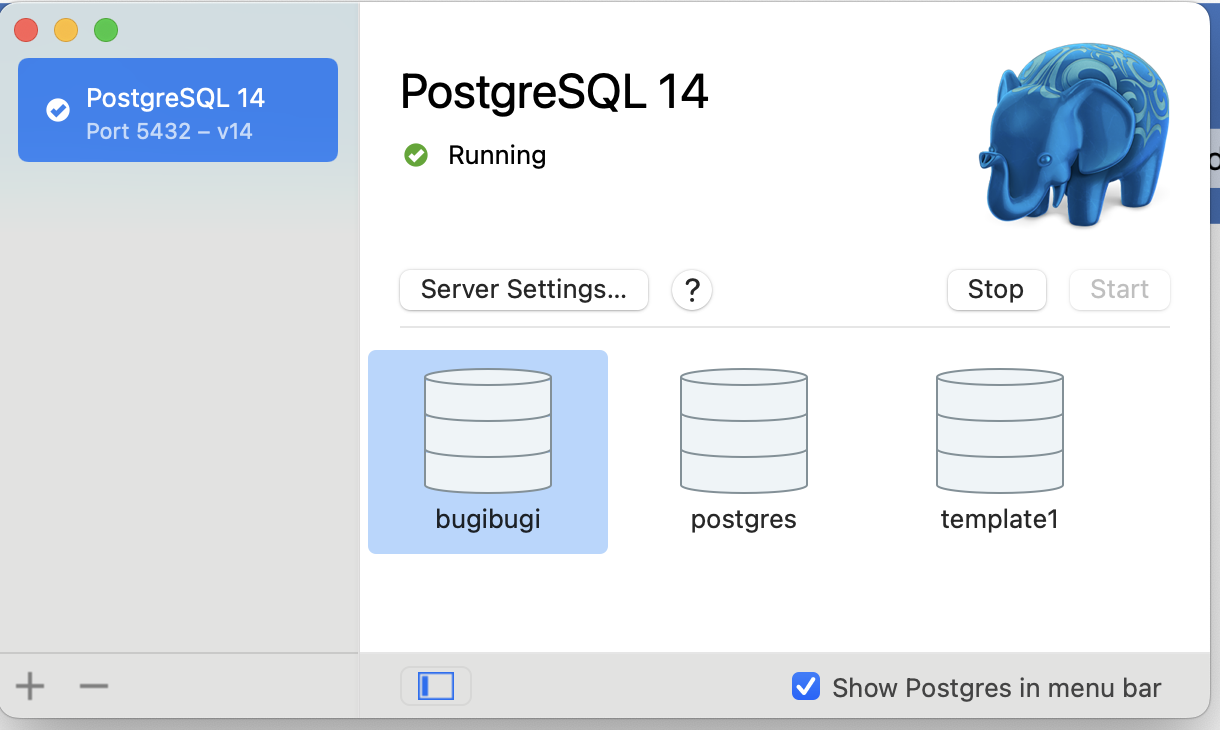
Task: Click the template1 database label
Action: coord(1000,520)
